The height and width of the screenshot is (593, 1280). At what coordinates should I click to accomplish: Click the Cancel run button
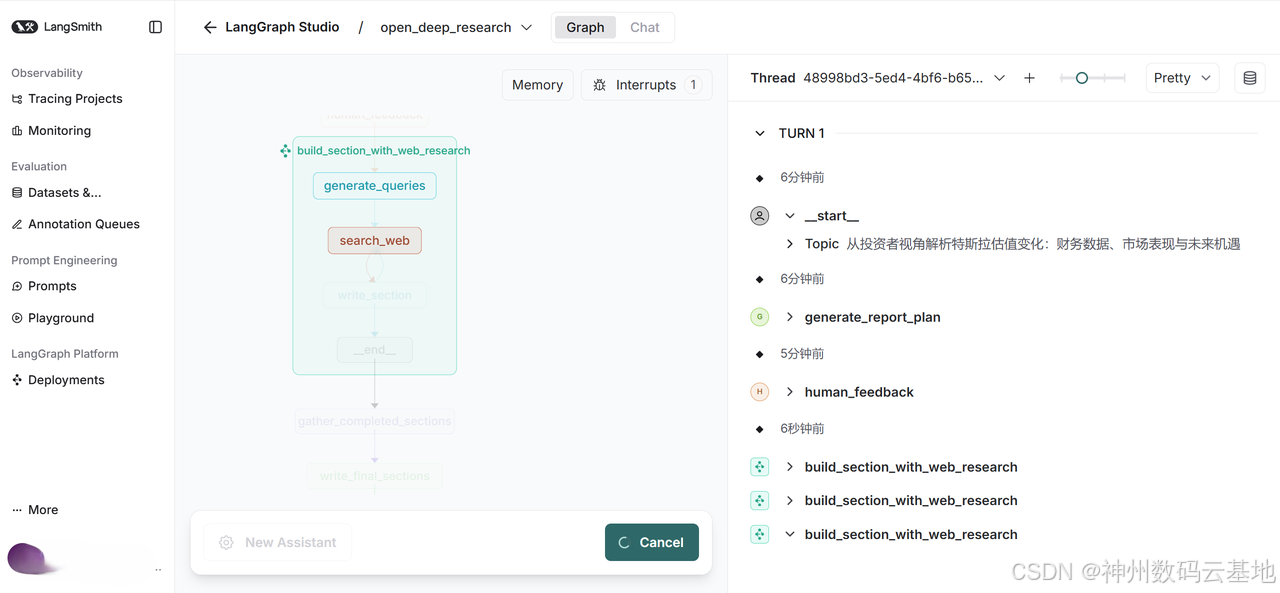(x=652, y=543)
